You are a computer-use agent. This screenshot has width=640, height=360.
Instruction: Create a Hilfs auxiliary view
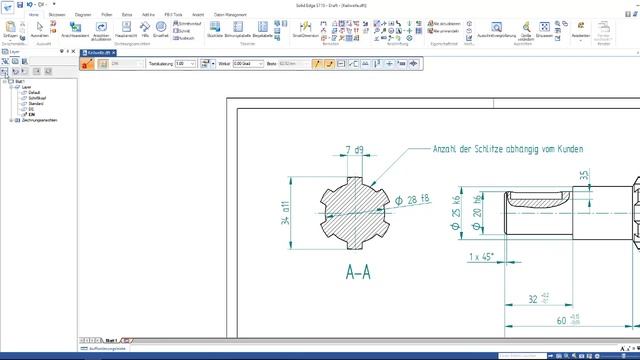[x=145, y=30]
